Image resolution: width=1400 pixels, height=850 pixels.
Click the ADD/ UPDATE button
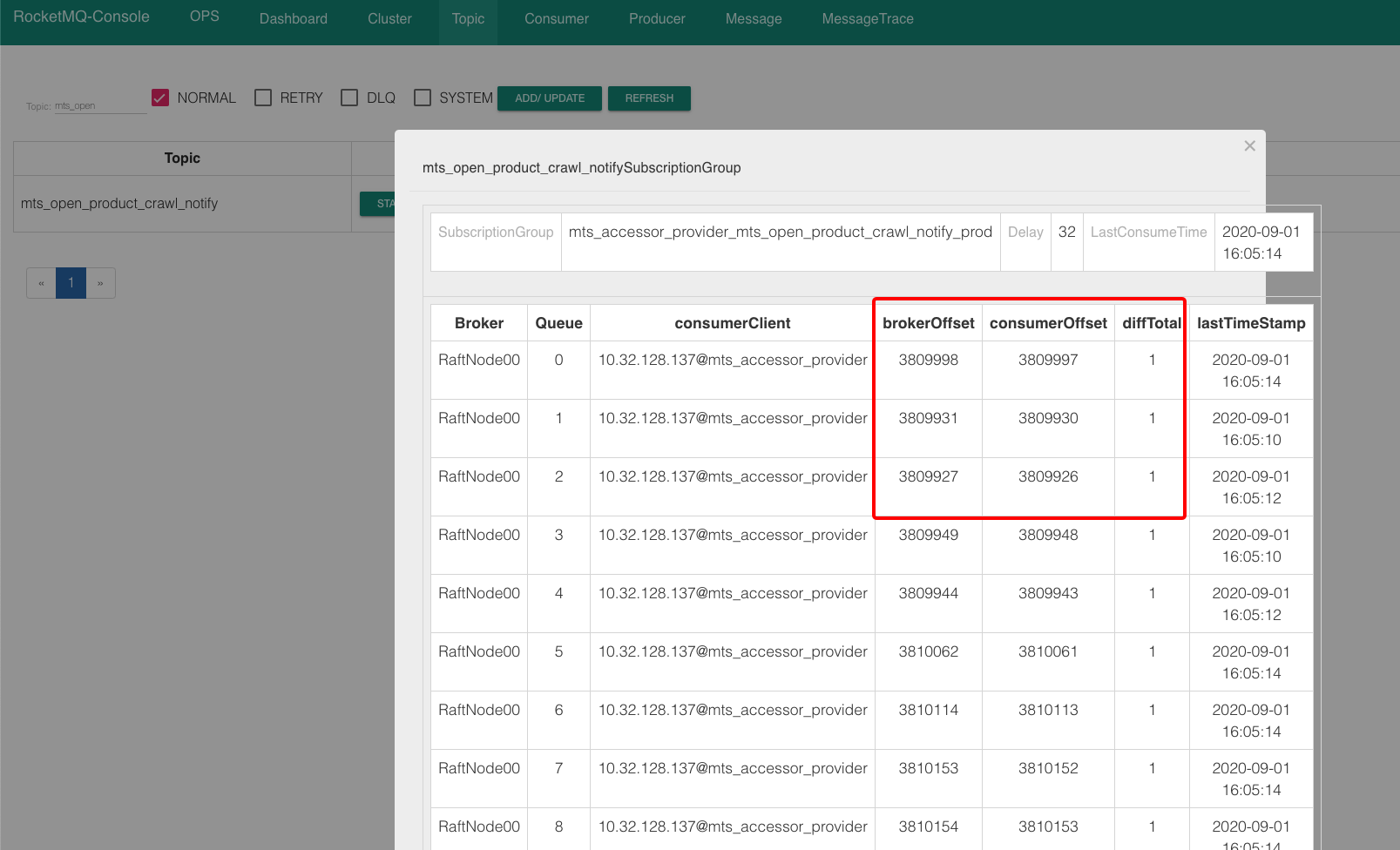click(x=550, y=98)
